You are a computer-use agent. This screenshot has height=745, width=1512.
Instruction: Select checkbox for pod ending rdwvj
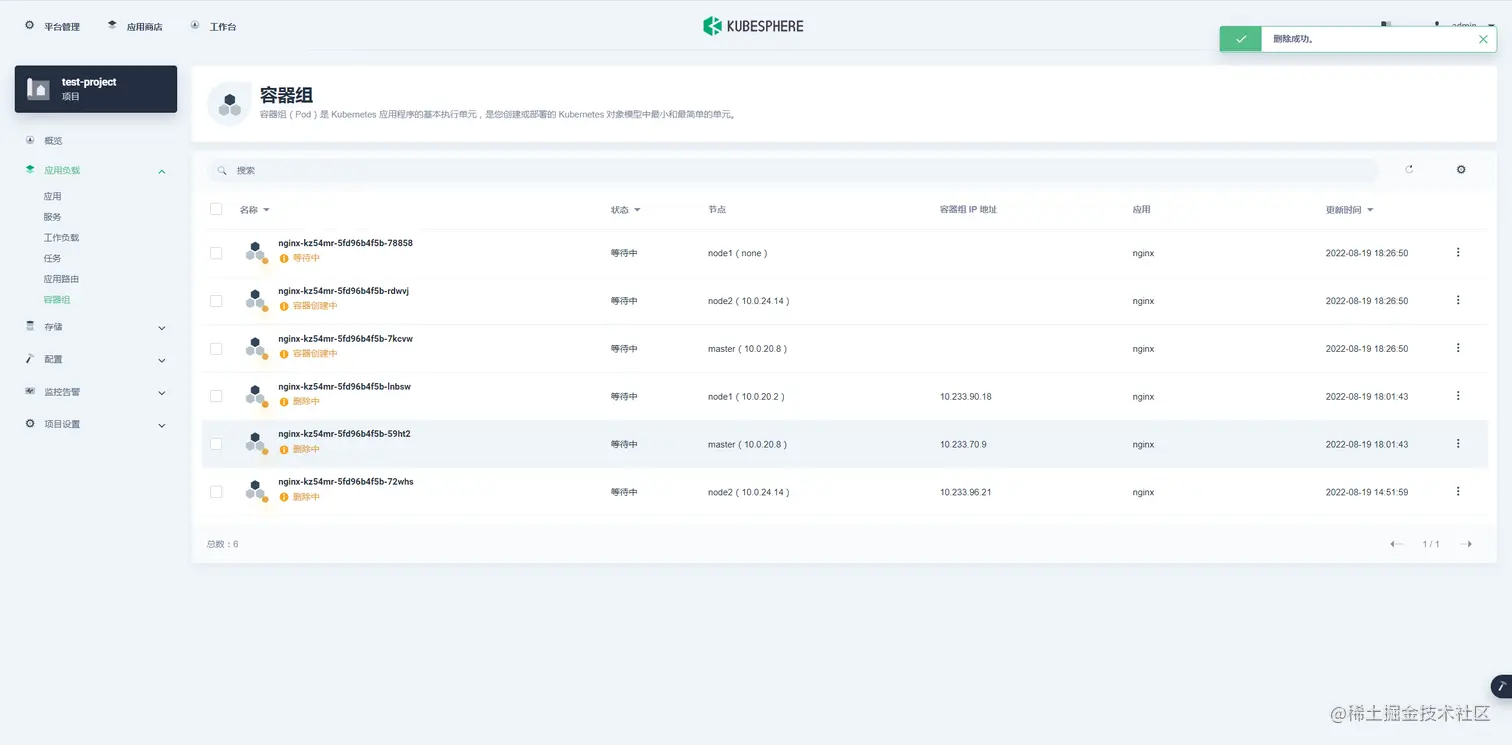pos(216,301)
